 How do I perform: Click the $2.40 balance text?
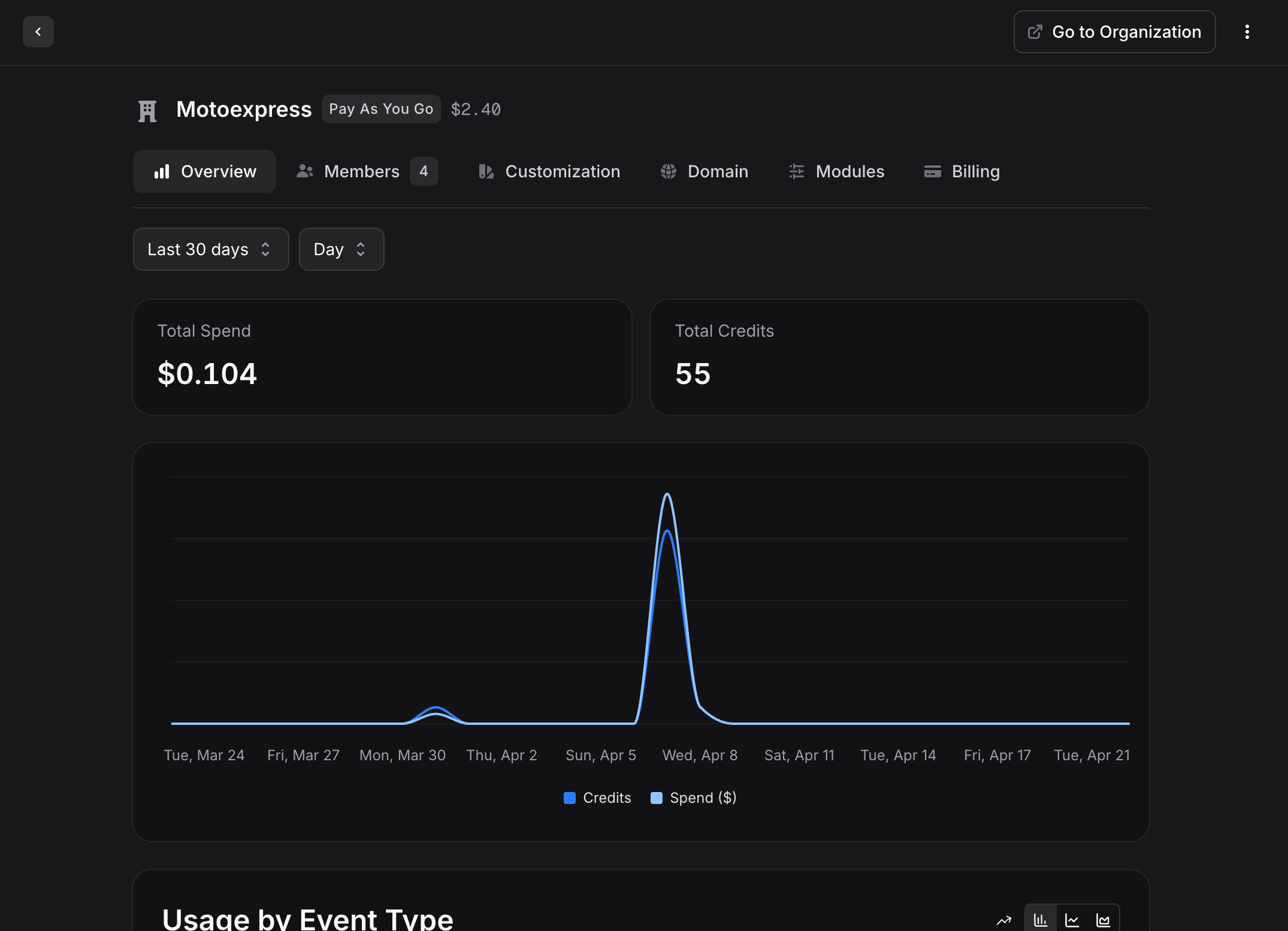476,109
